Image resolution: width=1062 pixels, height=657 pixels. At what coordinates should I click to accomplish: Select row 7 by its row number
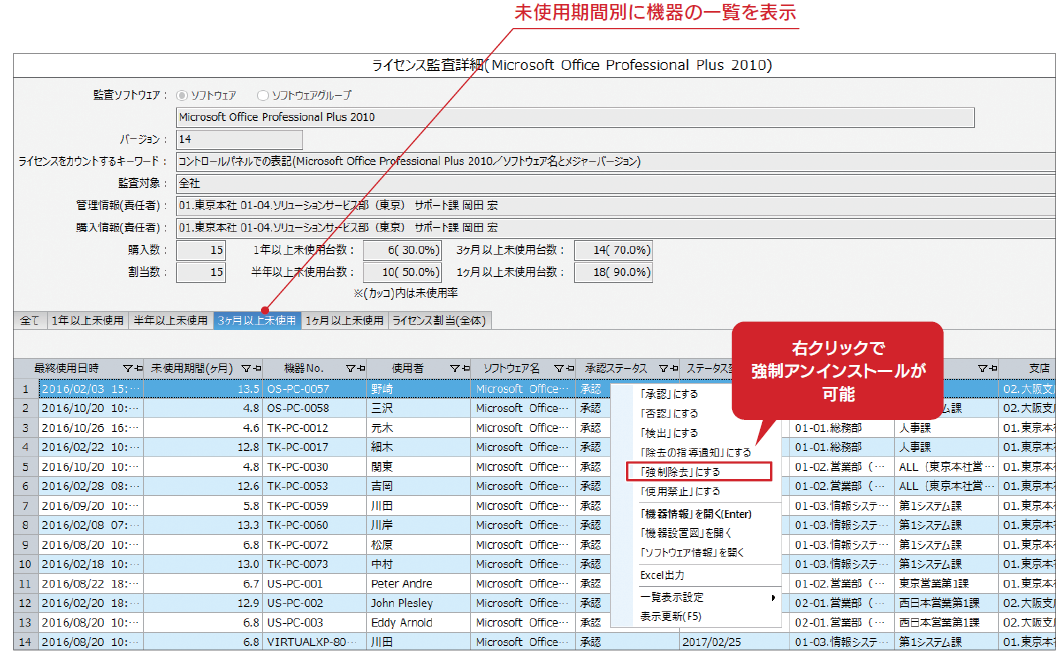coord(26,506)
